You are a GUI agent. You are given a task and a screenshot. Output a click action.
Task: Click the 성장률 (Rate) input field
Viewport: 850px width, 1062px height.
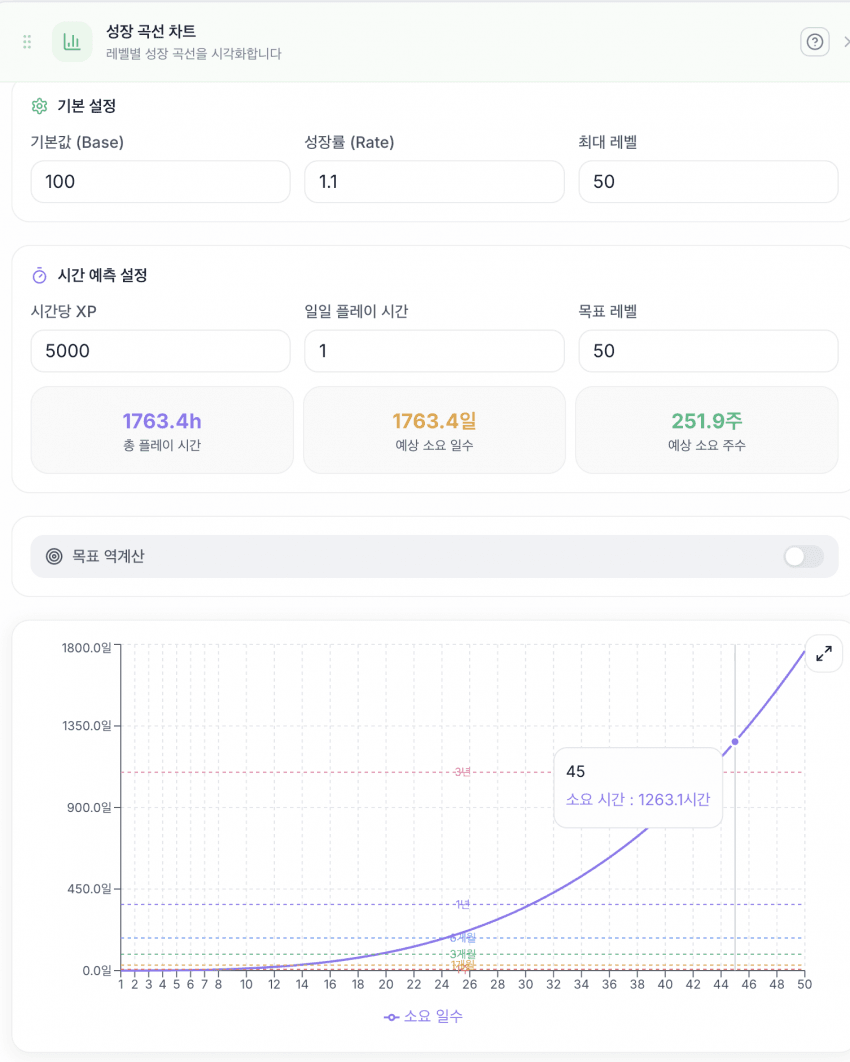point(434,182)
